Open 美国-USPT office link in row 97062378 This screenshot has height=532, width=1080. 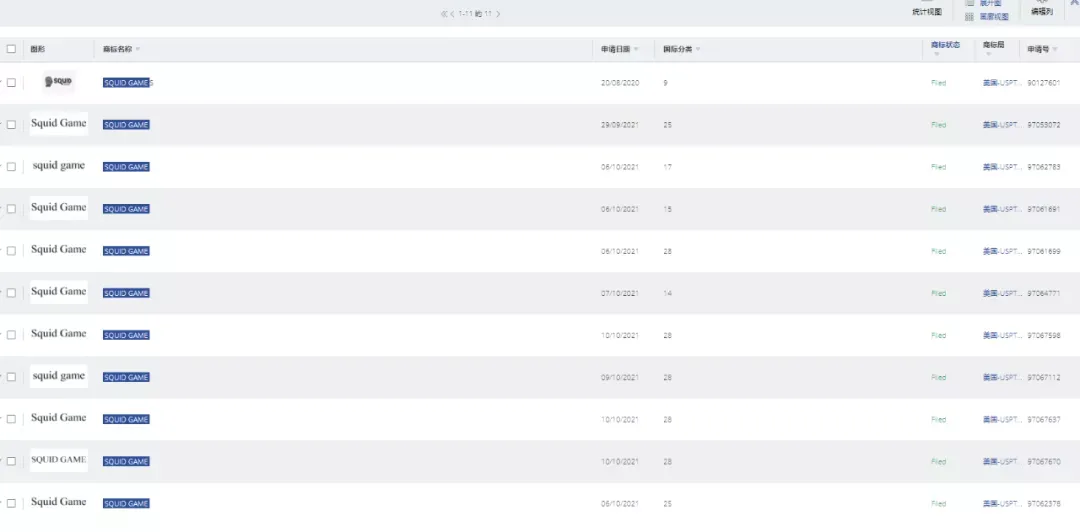pos(1002,503)
